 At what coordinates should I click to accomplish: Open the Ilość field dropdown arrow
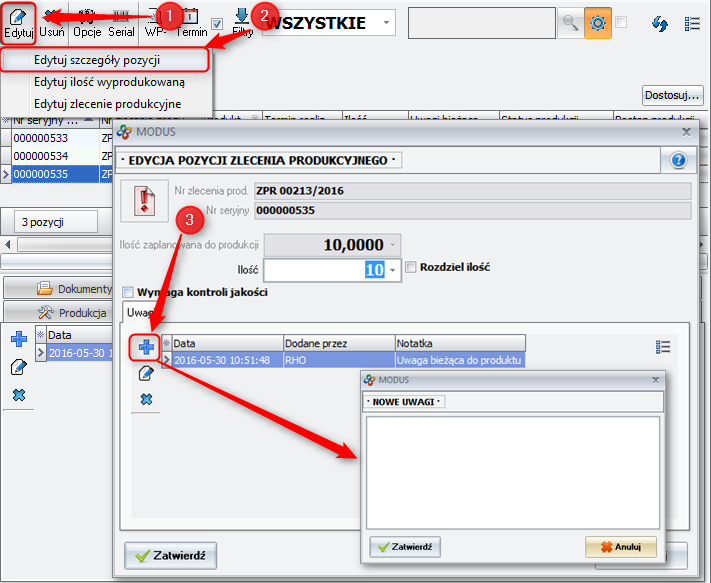click(393, 270)
